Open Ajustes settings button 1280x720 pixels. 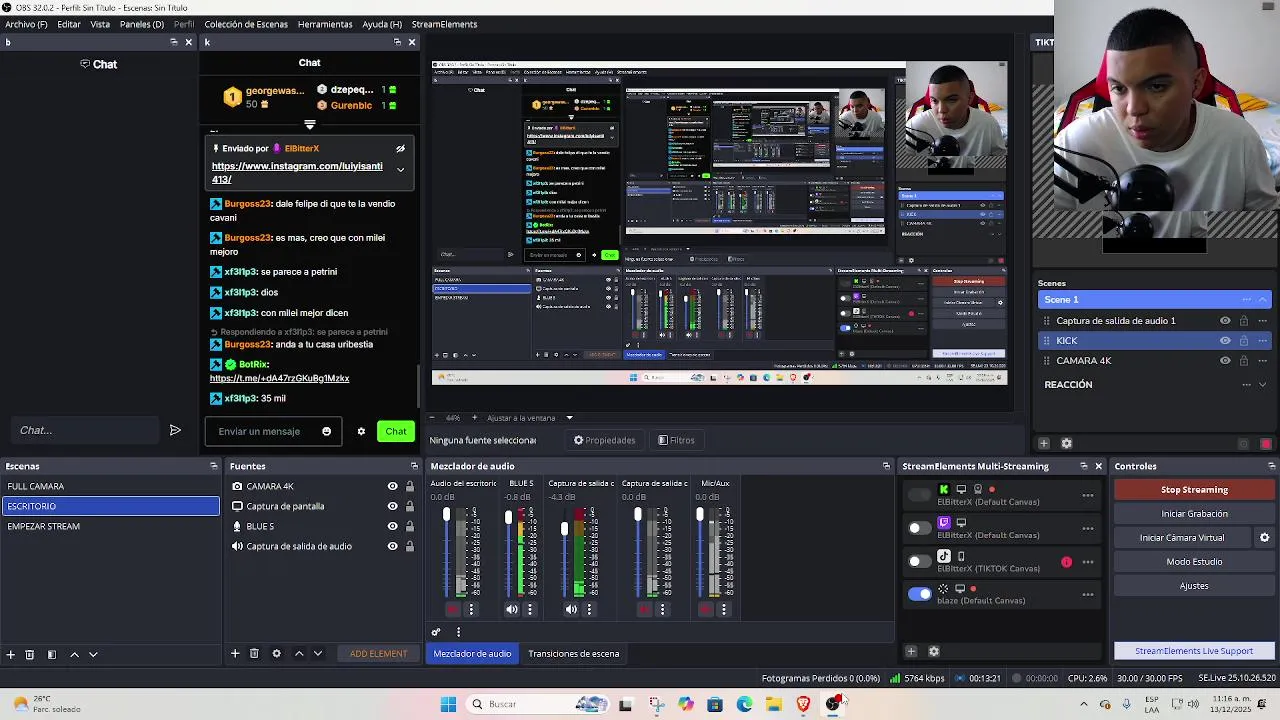(1194, 586)
